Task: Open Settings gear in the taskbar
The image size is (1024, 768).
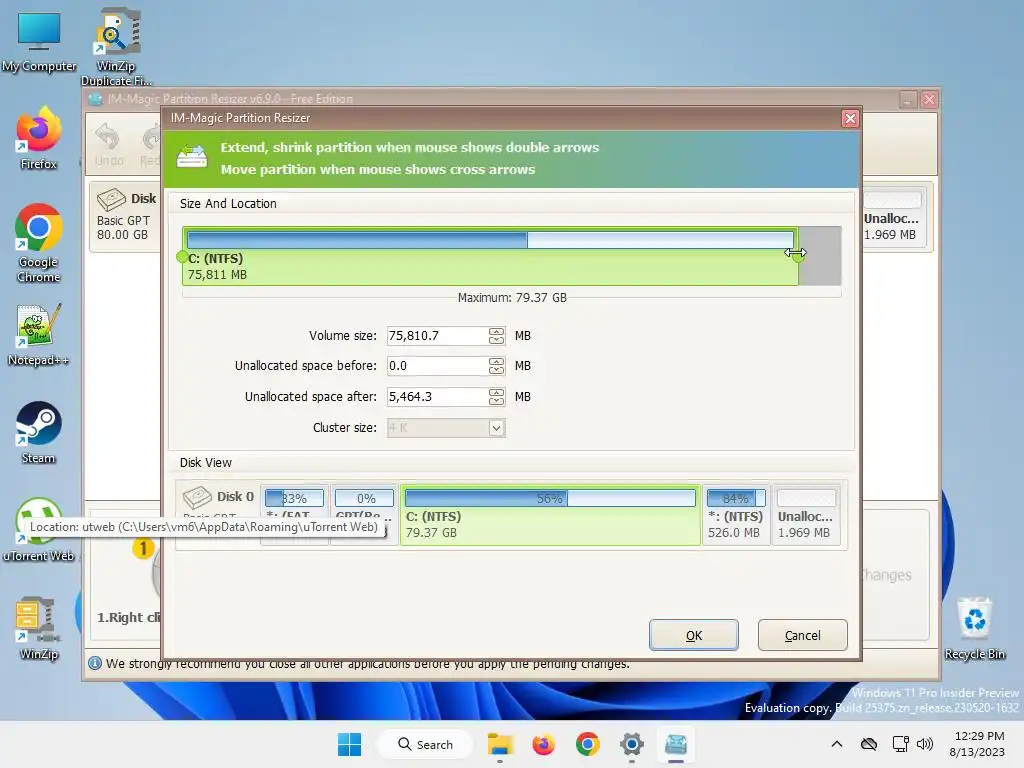Action: 632,744
